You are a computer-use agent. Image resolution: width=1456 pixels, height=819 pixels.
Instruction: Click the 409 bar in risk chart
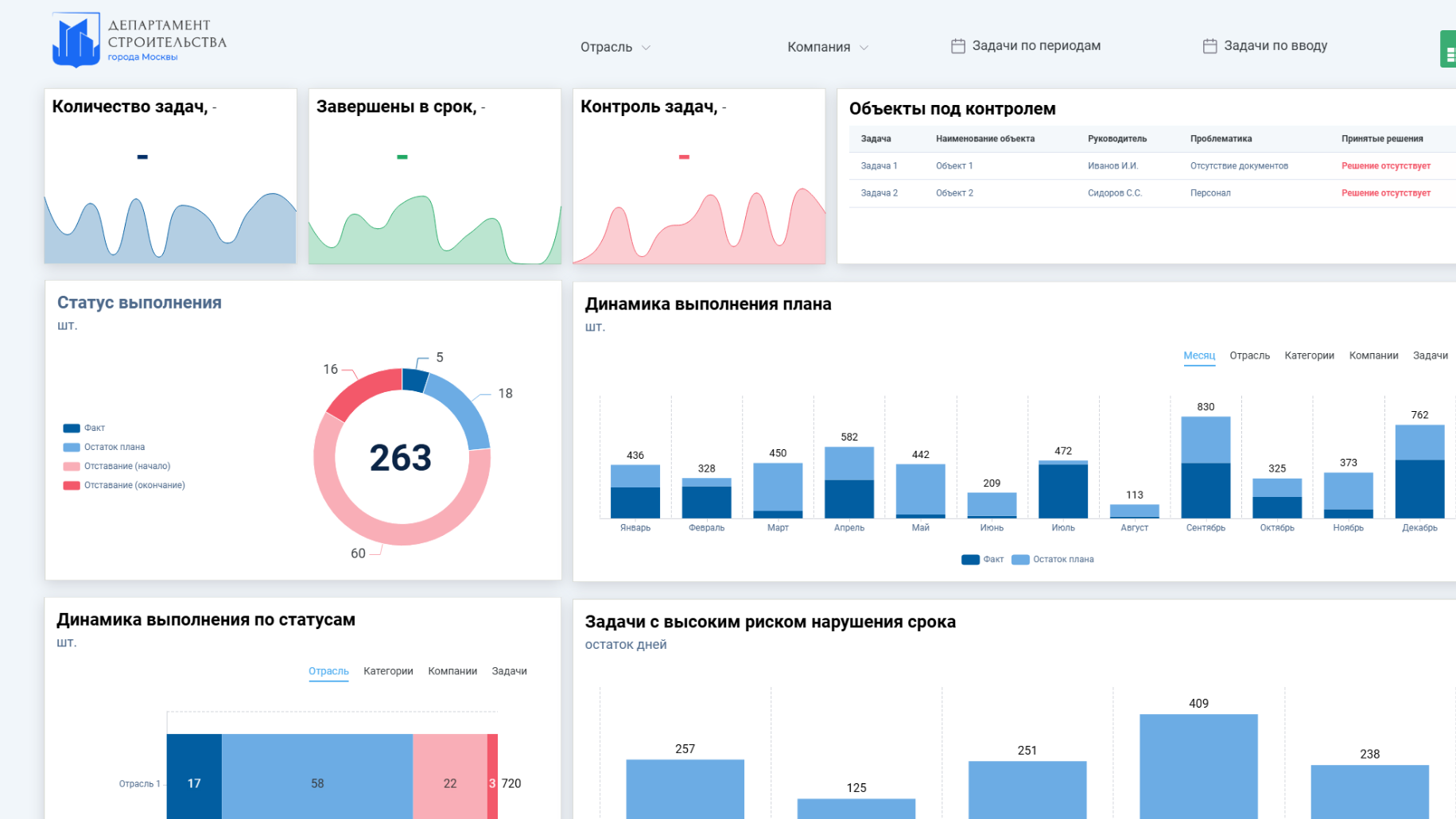(x=1198, y=767)
